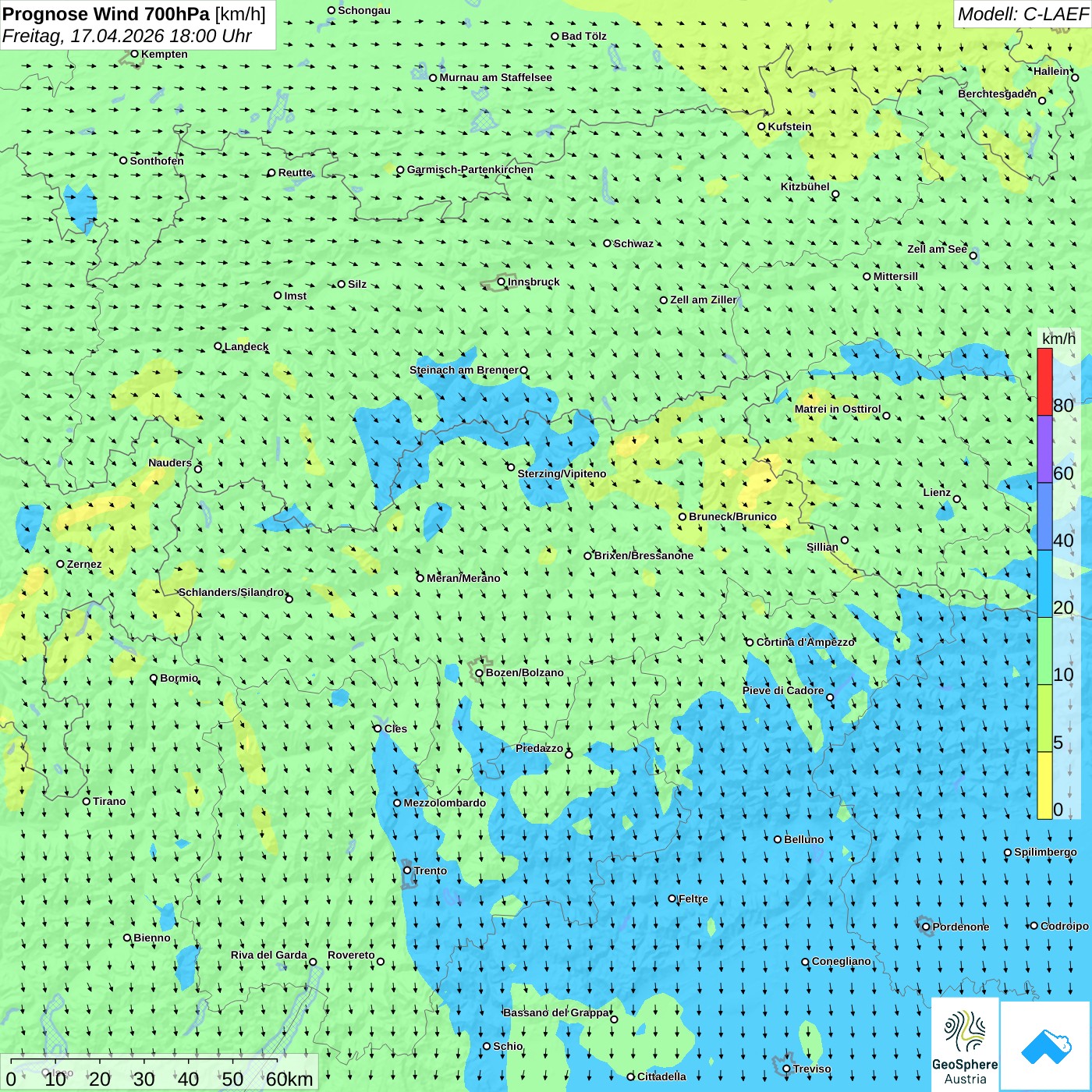1092x1092 pixels.
Task: Click the Schwaz city label
Action: click(x=633, y=243)
